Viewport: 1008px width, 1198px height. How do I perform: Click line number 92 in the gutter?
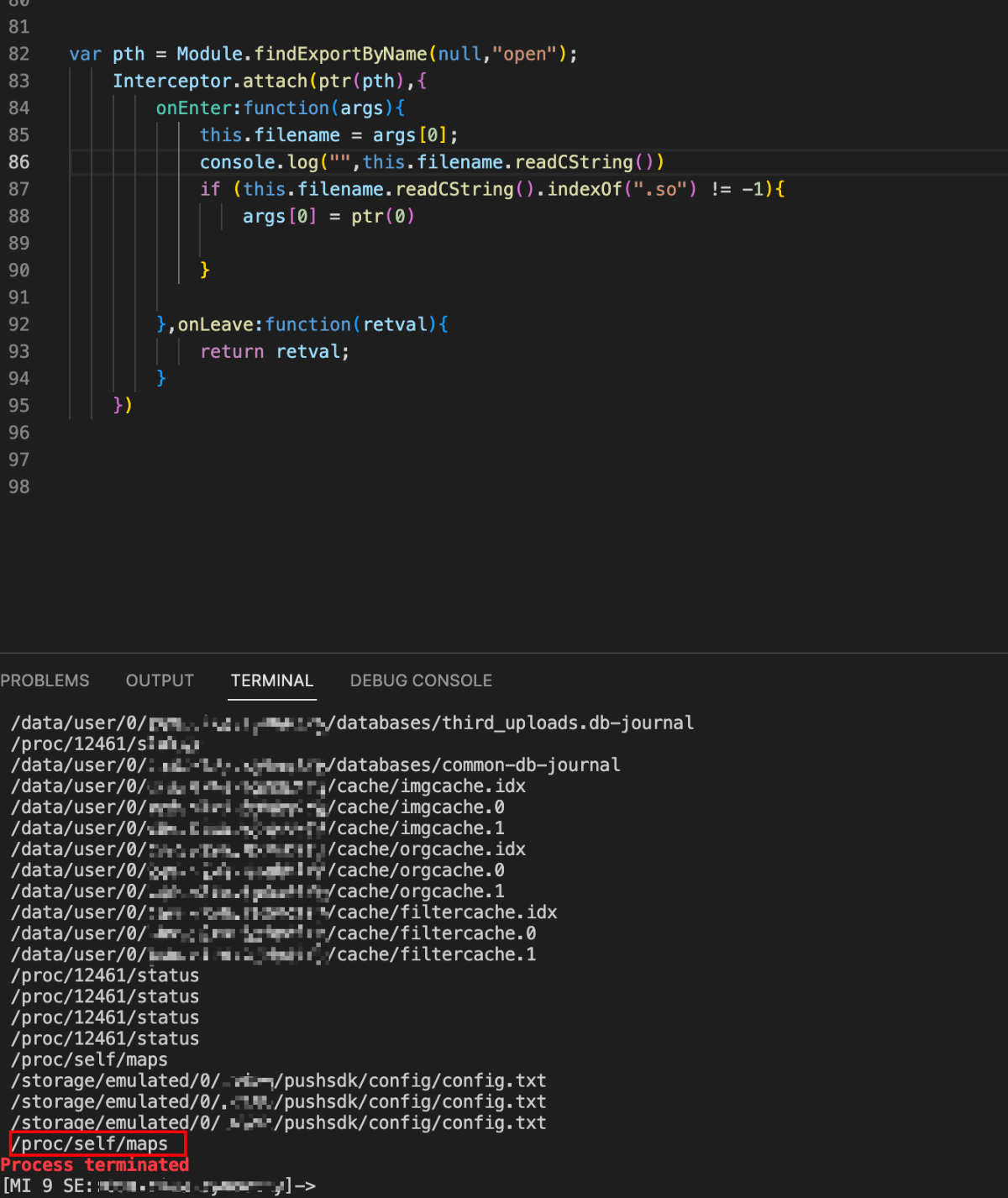pos(18,324)
